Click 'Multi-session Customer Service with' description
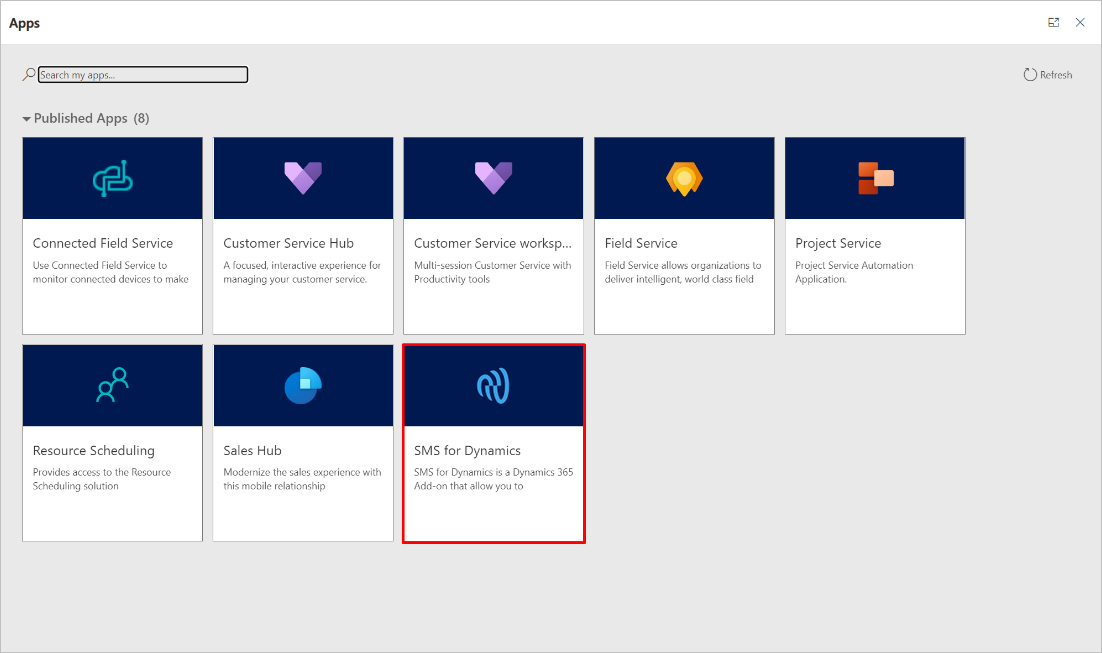 [x=493, y=272]
